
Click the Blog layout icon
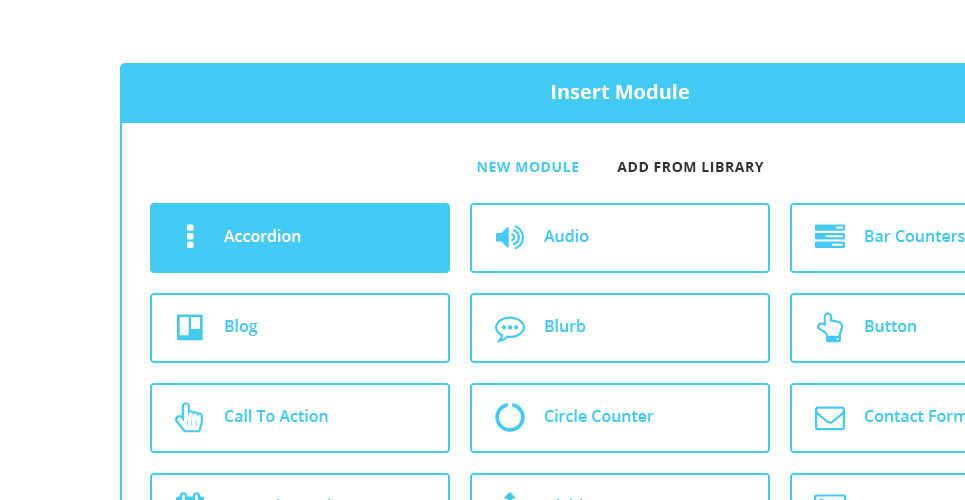pyautogui.click(x=190, y=327)
